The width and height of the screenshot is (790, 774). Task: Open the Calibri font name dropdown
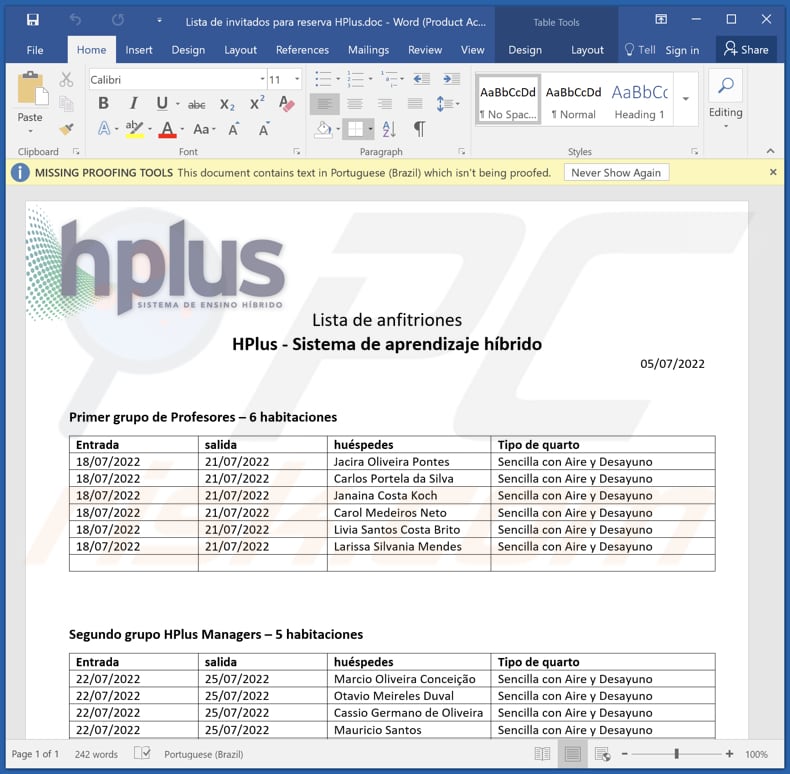[262, 80]
